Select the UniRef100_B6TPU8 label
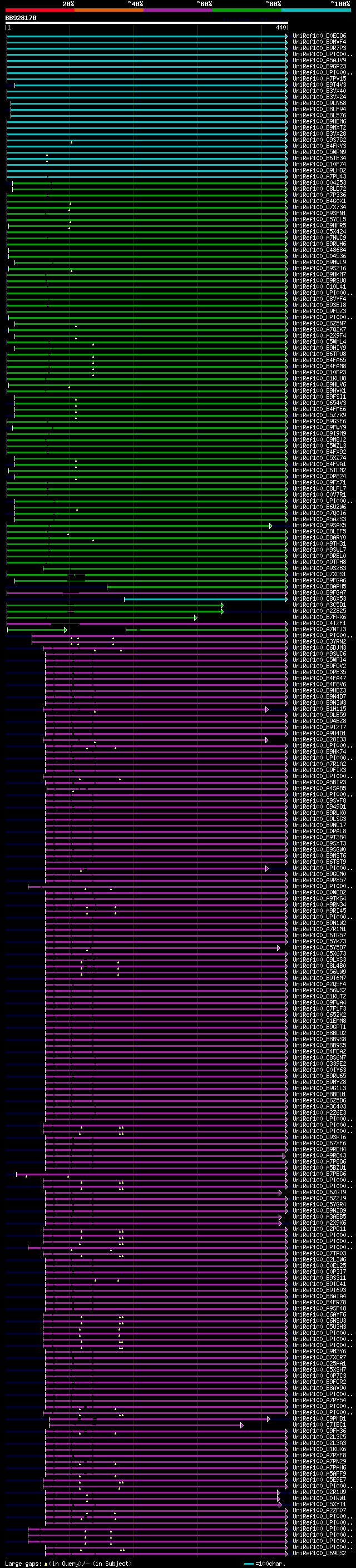This screenshot has height=1568, width=356. 319,354
